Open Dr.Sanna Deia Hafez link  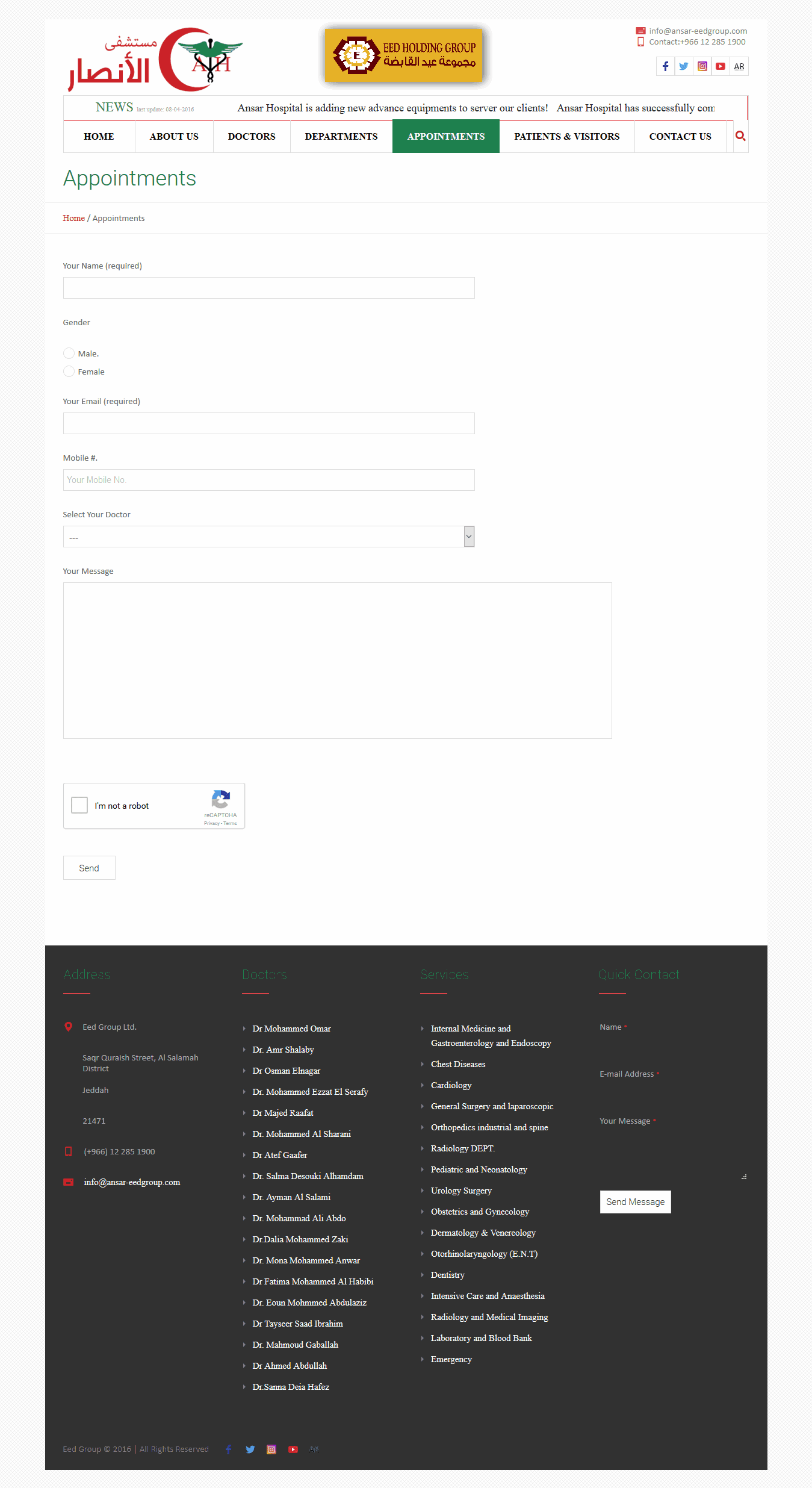pyautogui.click(x=291, y=1387)
